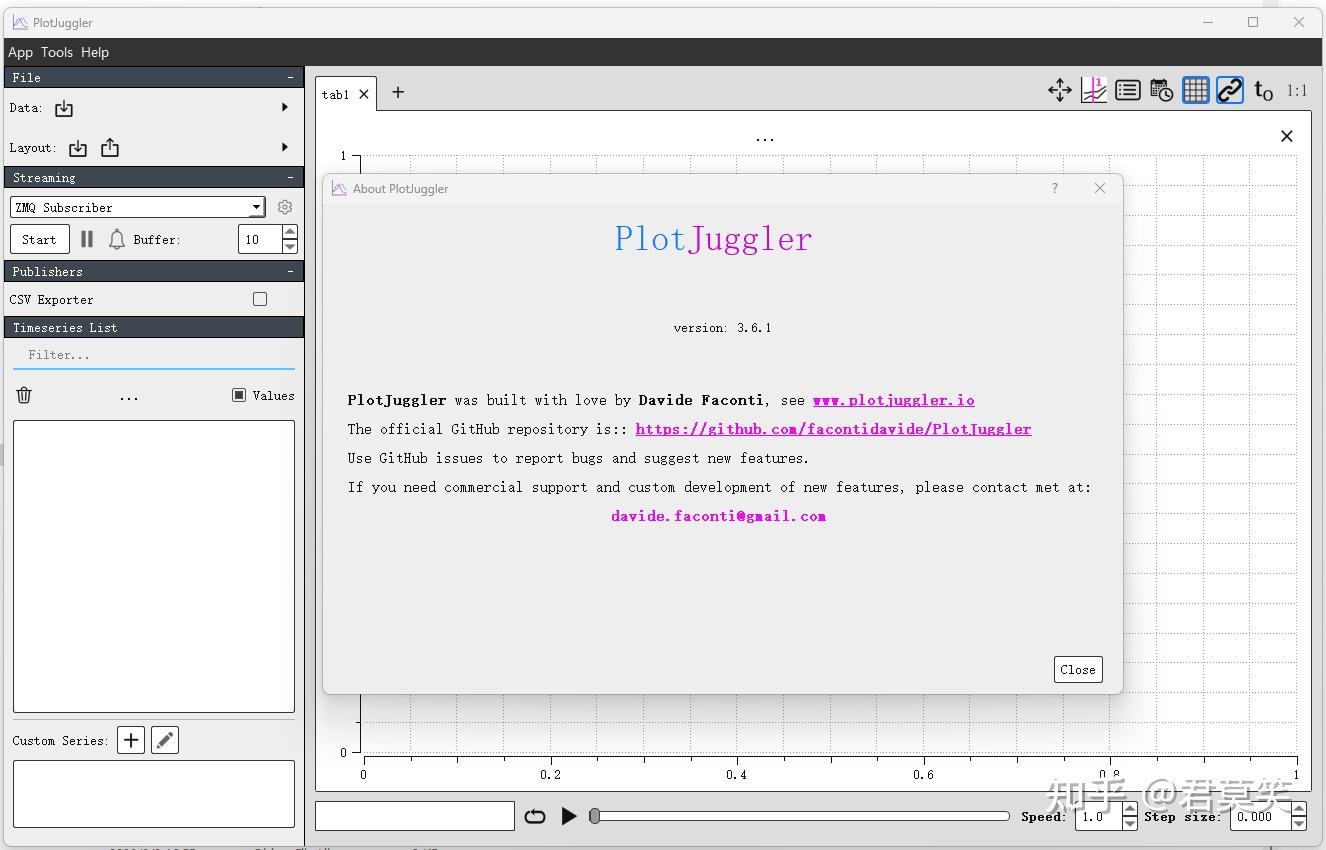Click the date-time display toolbar icon

click(1162, 91)
